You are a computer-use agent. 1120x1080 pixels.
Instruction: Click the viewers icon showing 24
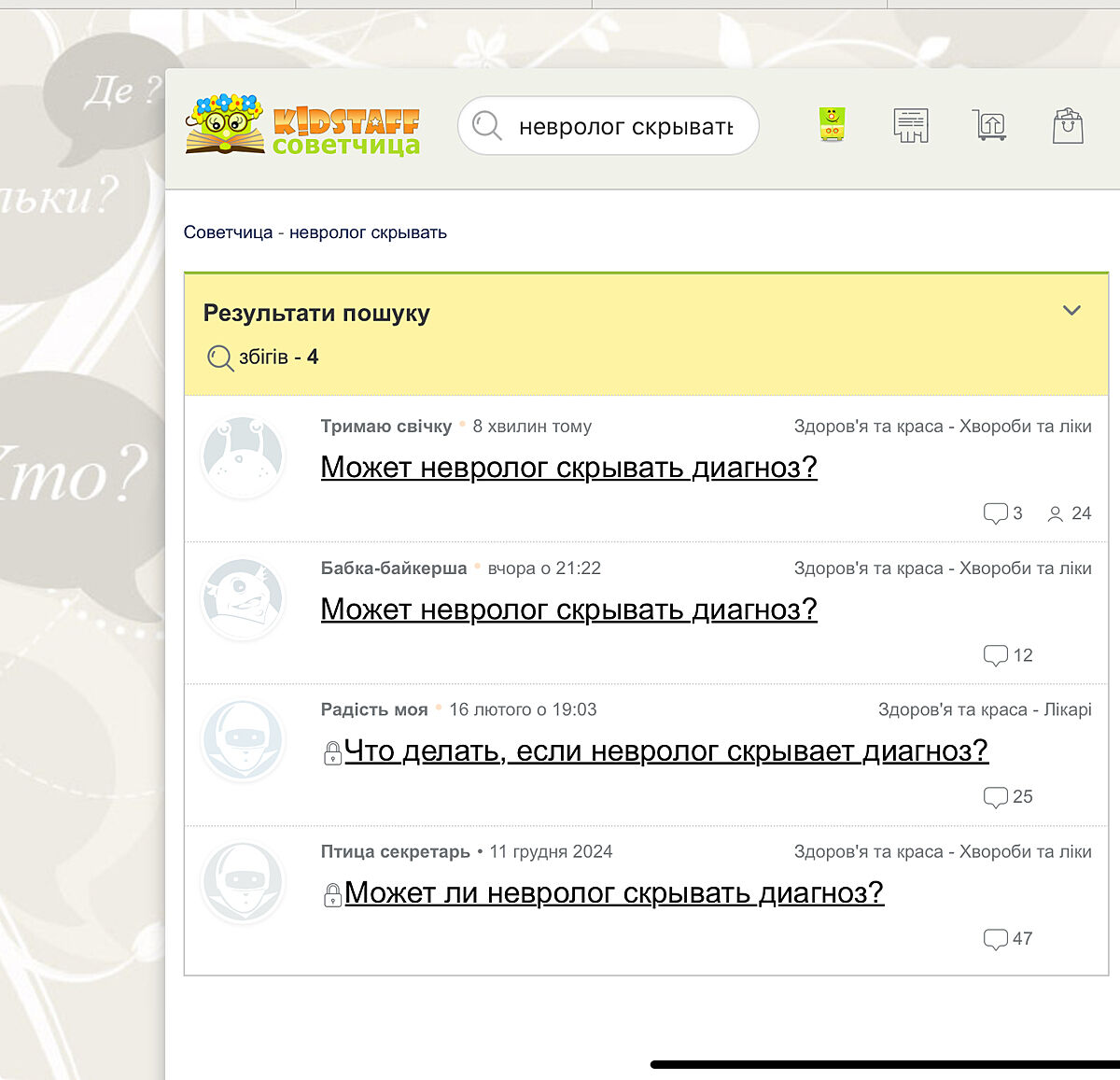pos(1056,514)
